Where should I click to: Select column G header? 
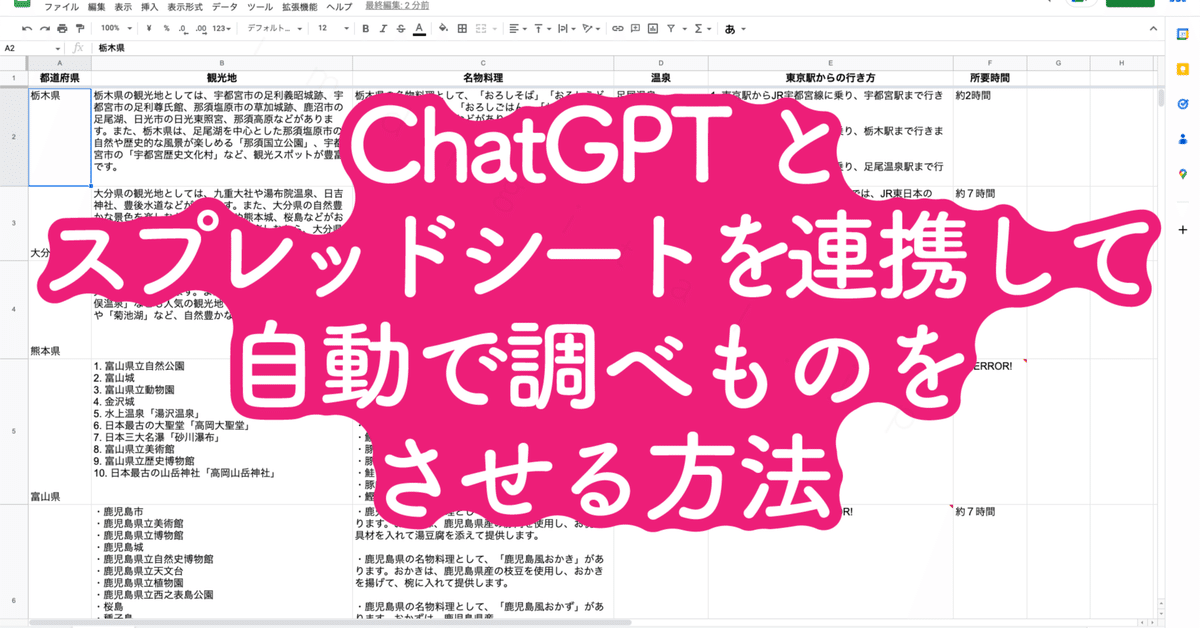(x=1058, y=64)
